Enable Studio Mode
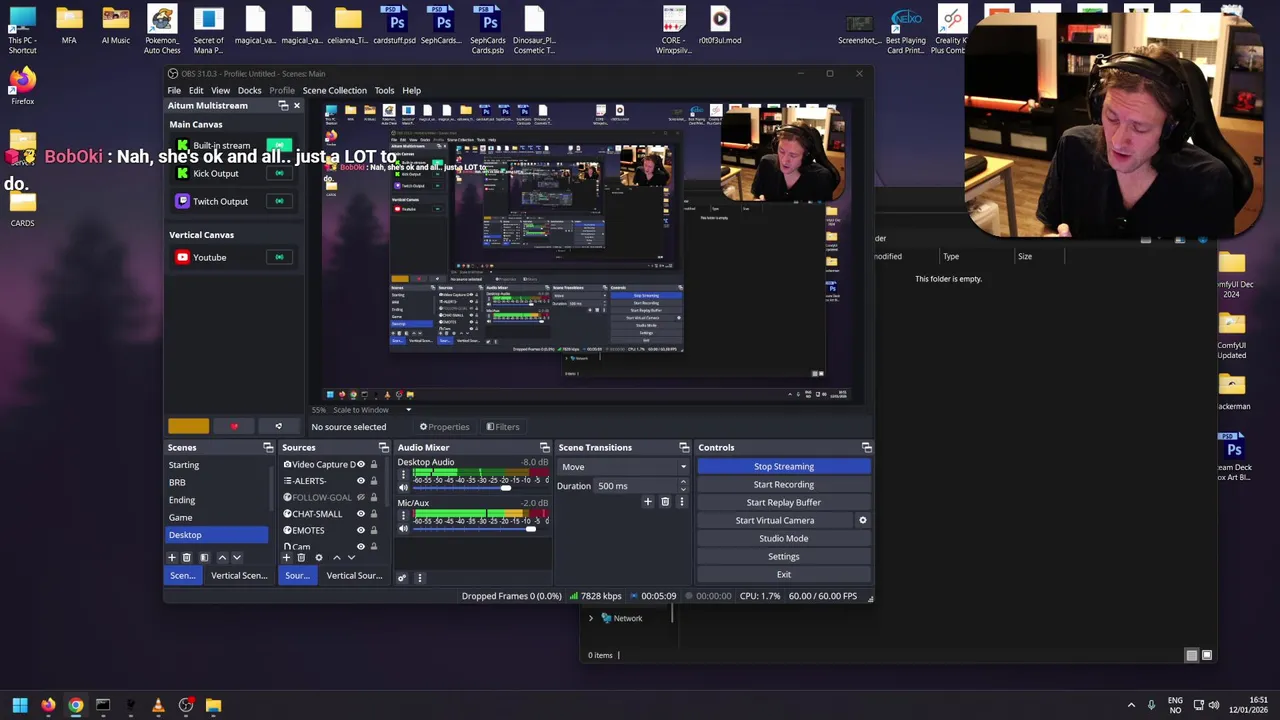The width and height of the screenshot is (1280, 720). tap(784, 538)
